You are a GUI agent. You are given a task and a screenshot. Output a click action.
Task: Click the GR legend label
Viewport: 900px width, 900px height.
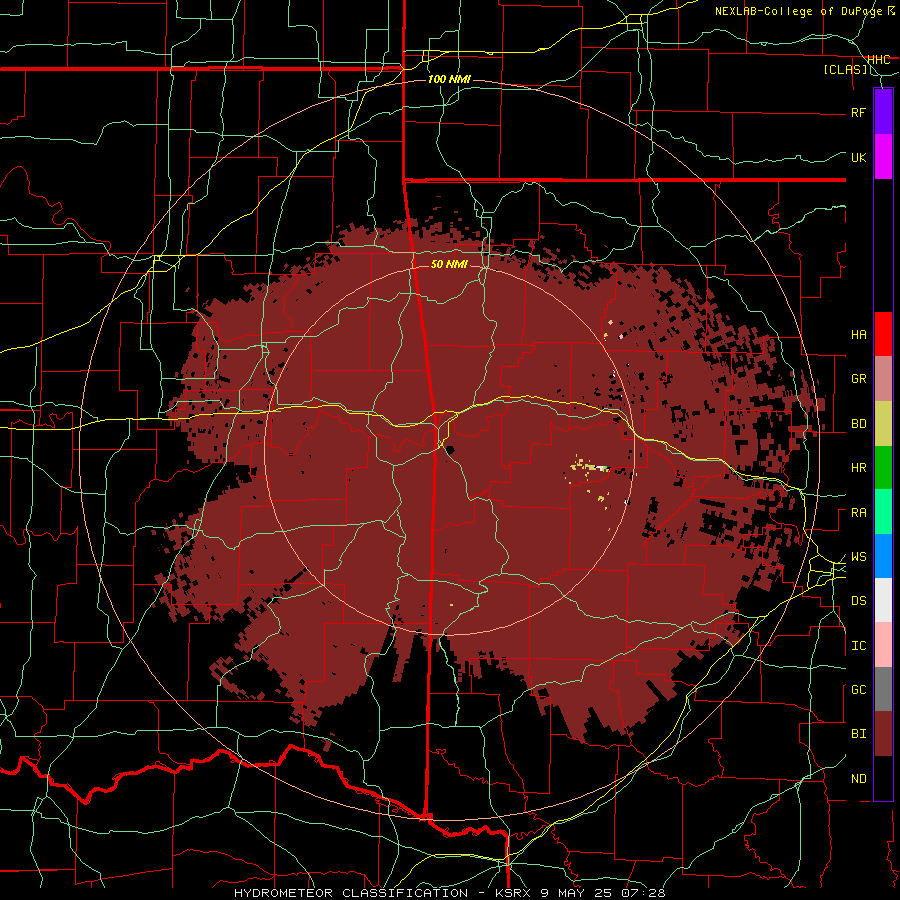[859, 379]
